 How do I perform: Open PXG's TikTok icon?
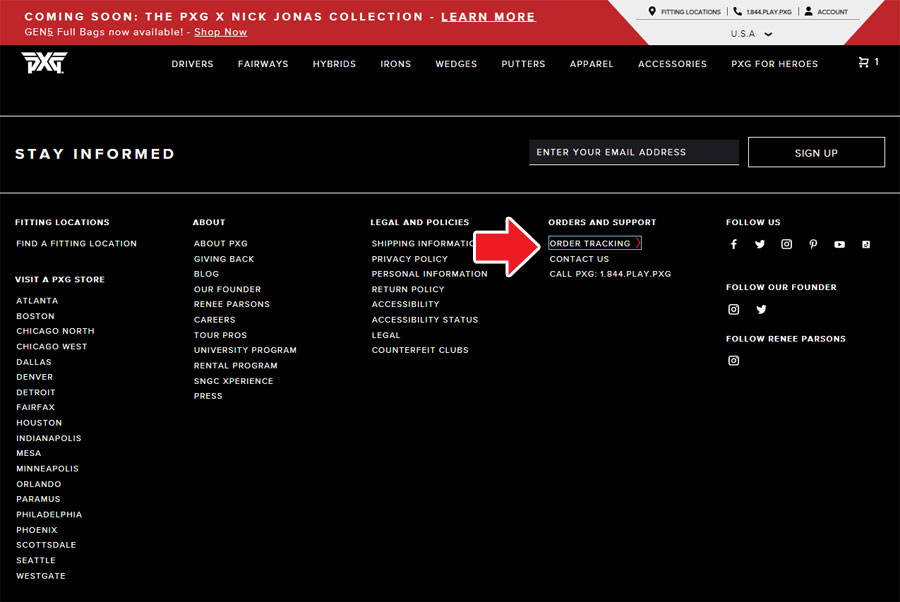(866, 244)
